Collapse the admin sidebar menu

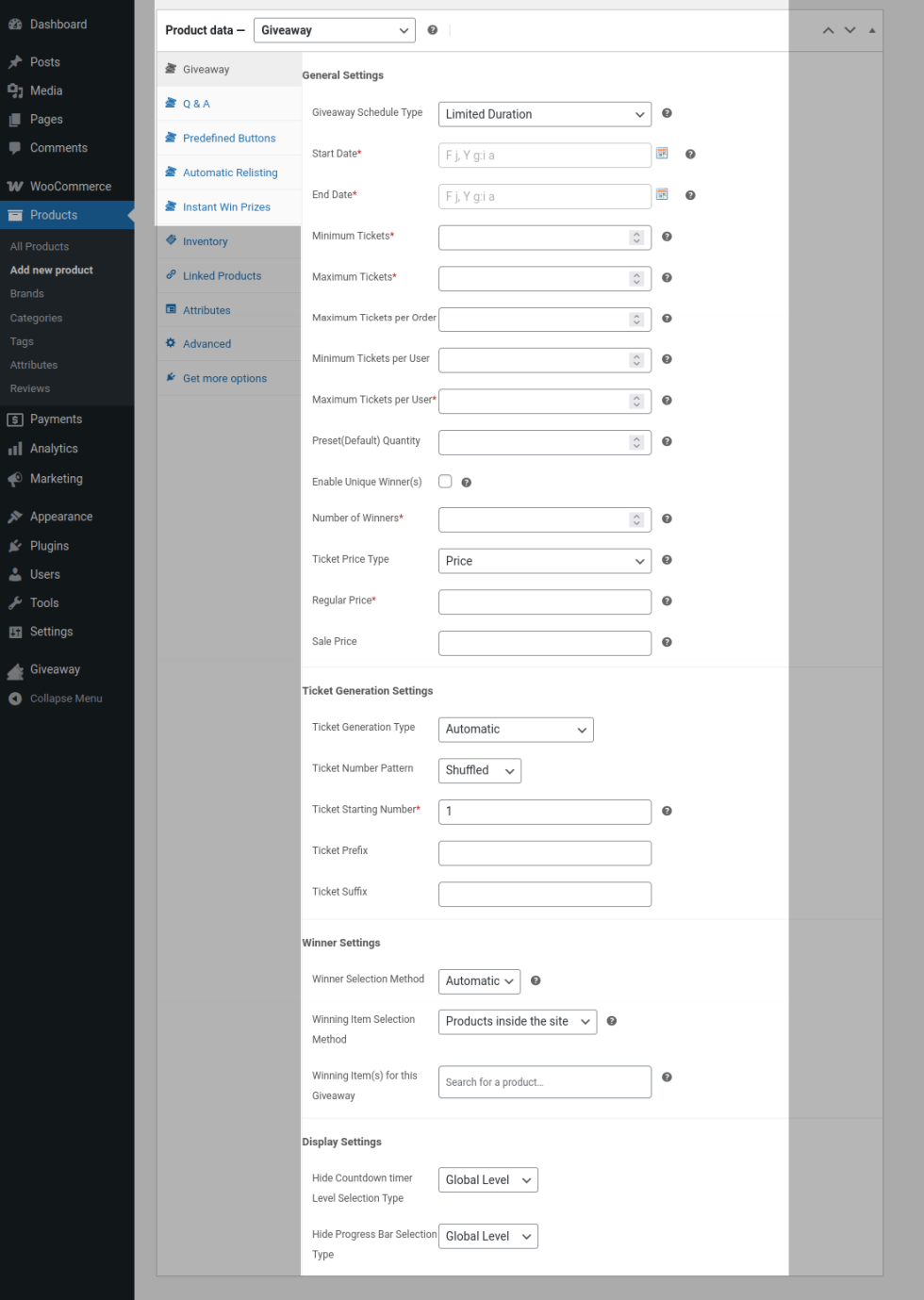67,699
